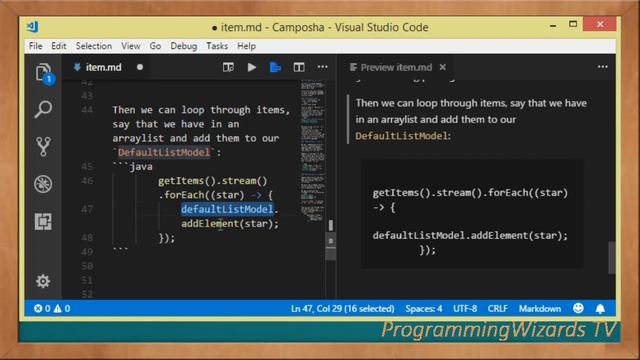The height and width of the screenshot is (360, 640).
Task: Open the Source Control view
Action: coord(43,146)
